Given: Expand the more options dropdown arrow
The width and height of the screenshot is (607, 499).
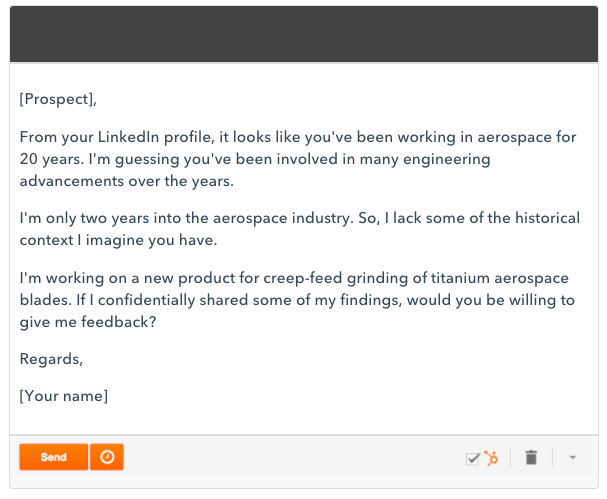Looking at the screenshot, I should tap(573, 458).
